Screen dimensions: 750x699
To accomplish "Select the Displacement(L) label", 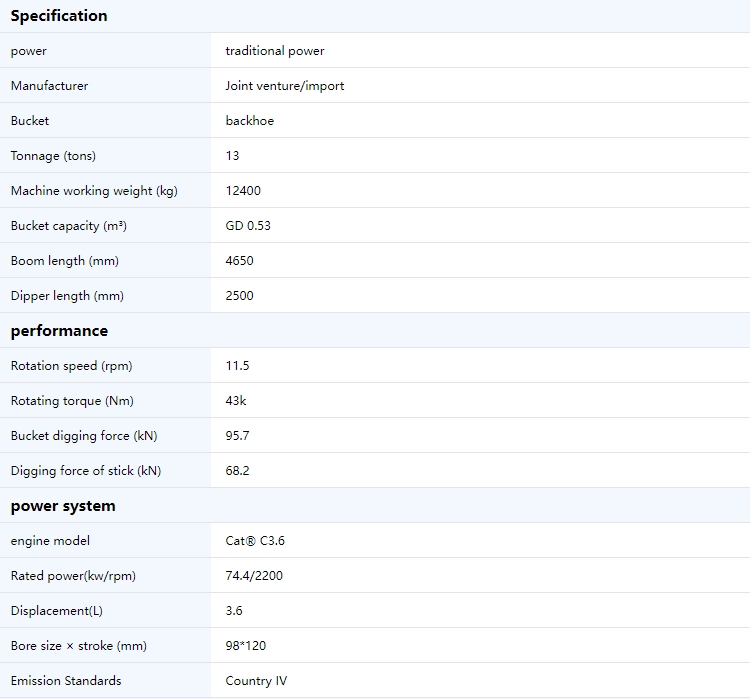I will (57, 611).
